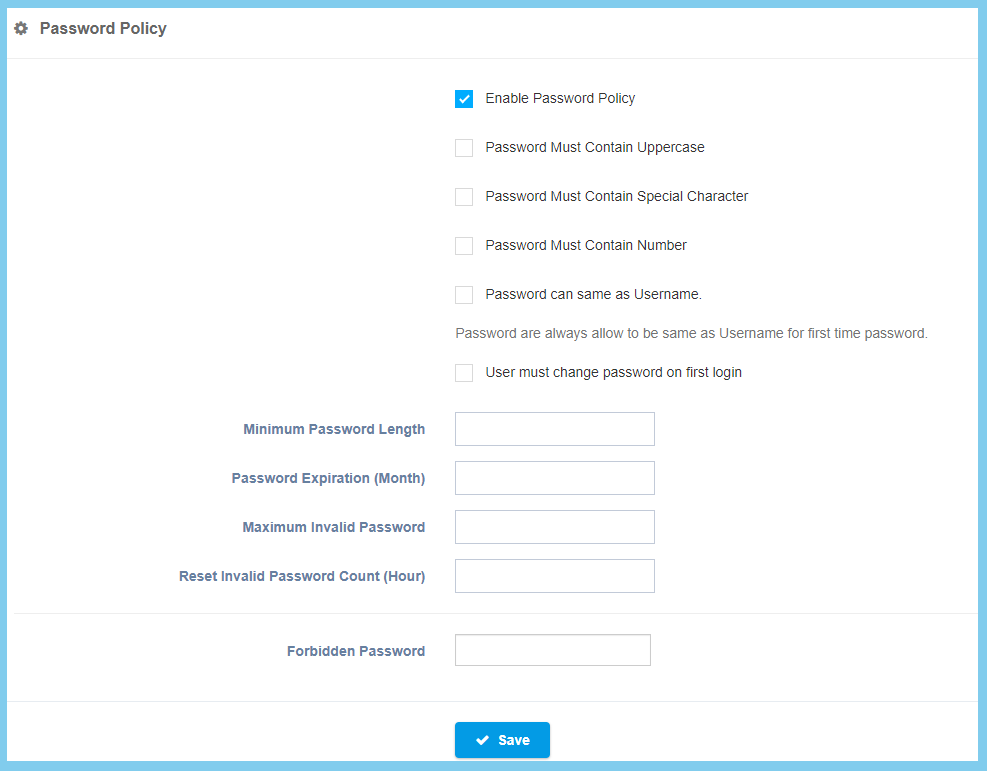The height and width of the screenshot is (771, 987).
Task: Uncheck Enable Password Policy checkbox
Action: click(x=464, y=99)
